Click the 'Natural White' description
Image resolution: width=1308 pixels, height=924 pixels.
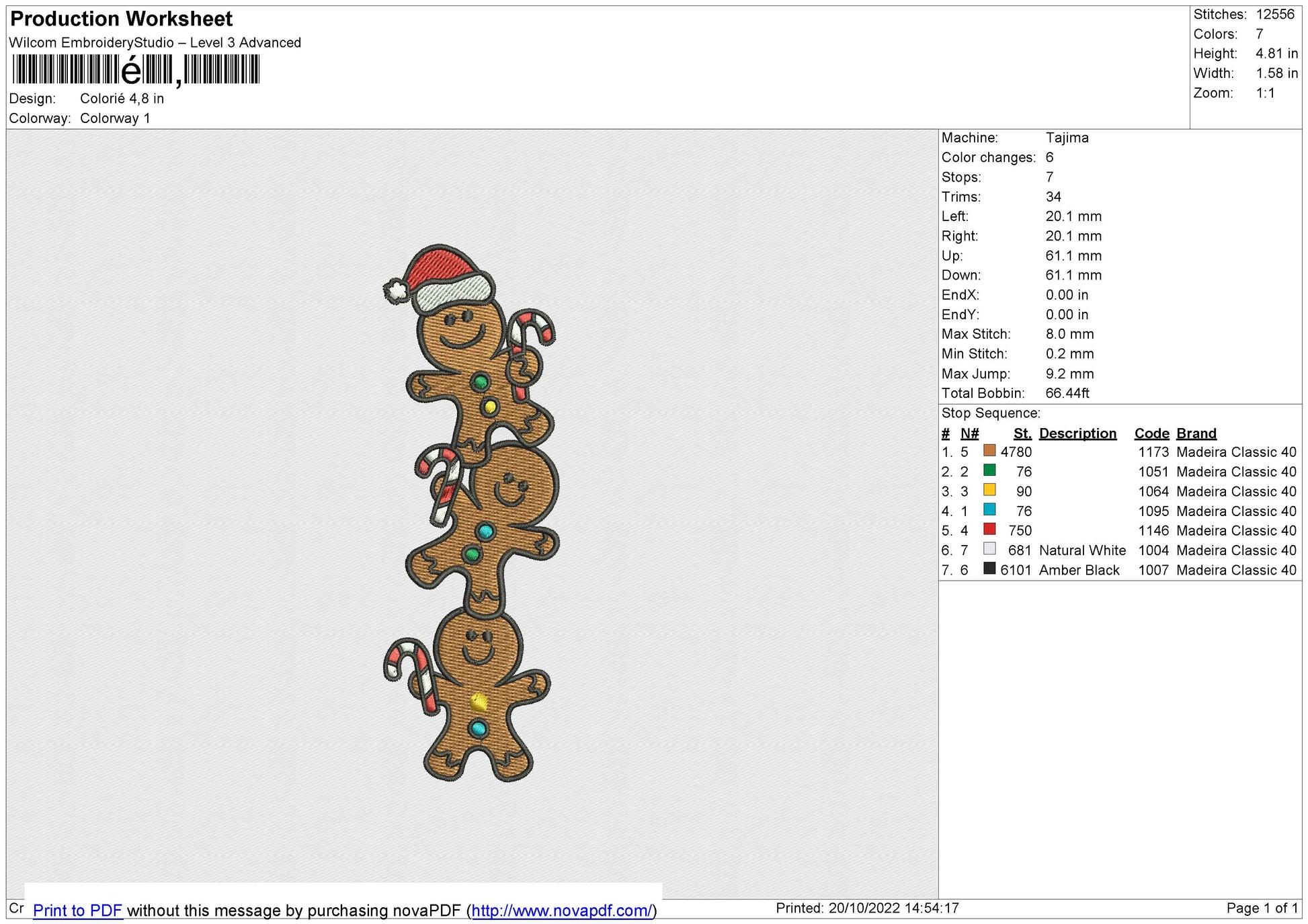click(x=1082, y=550)
